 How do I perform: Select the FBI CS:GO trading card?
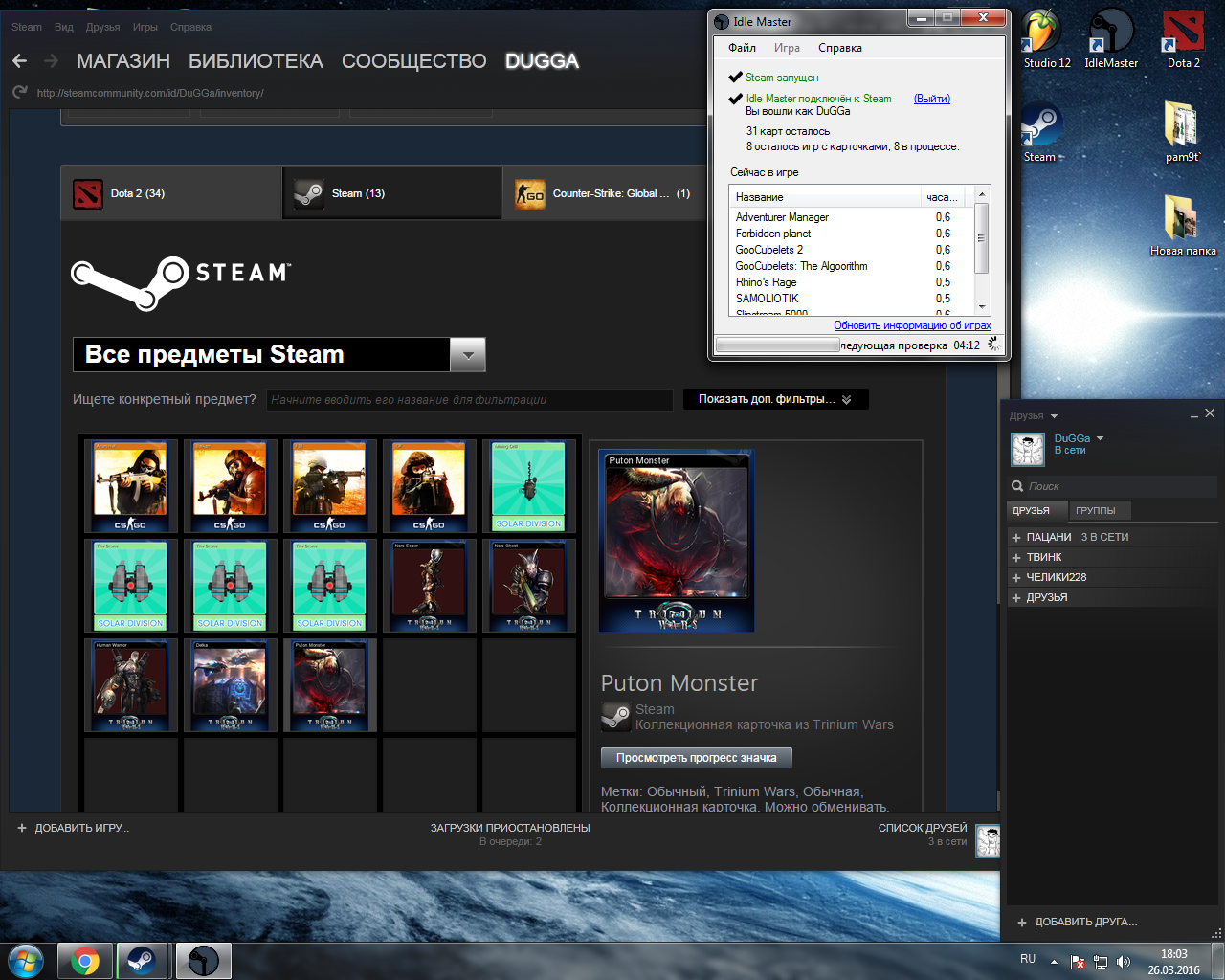(330, 486)
